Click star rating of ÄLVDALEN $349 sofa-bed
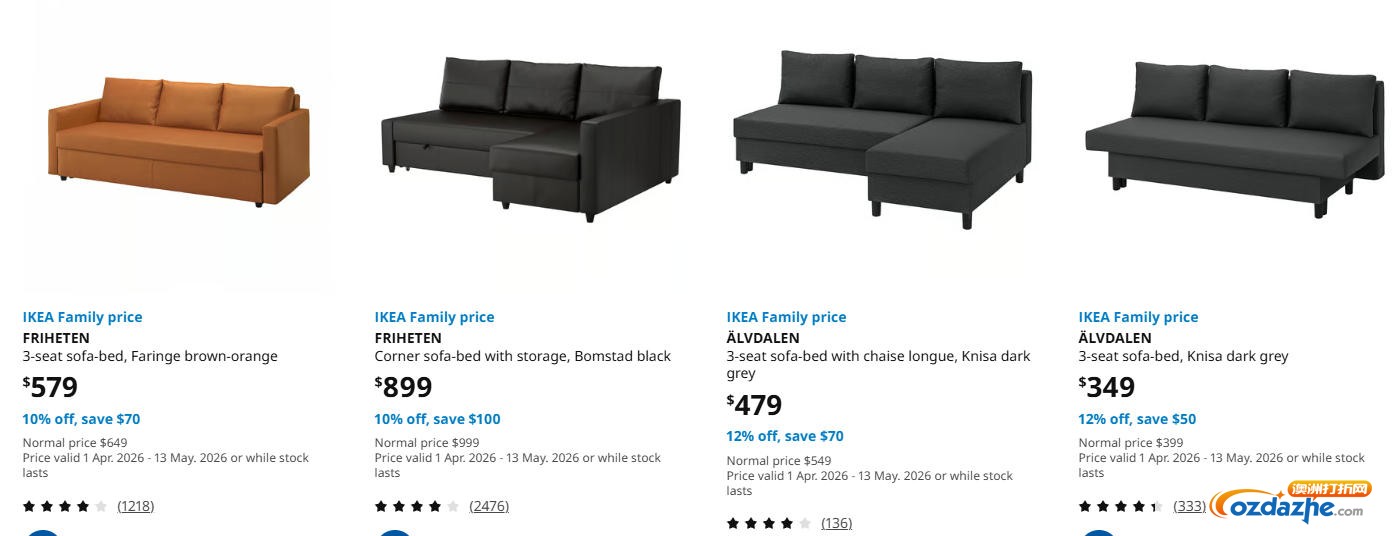 point(1121,506)
